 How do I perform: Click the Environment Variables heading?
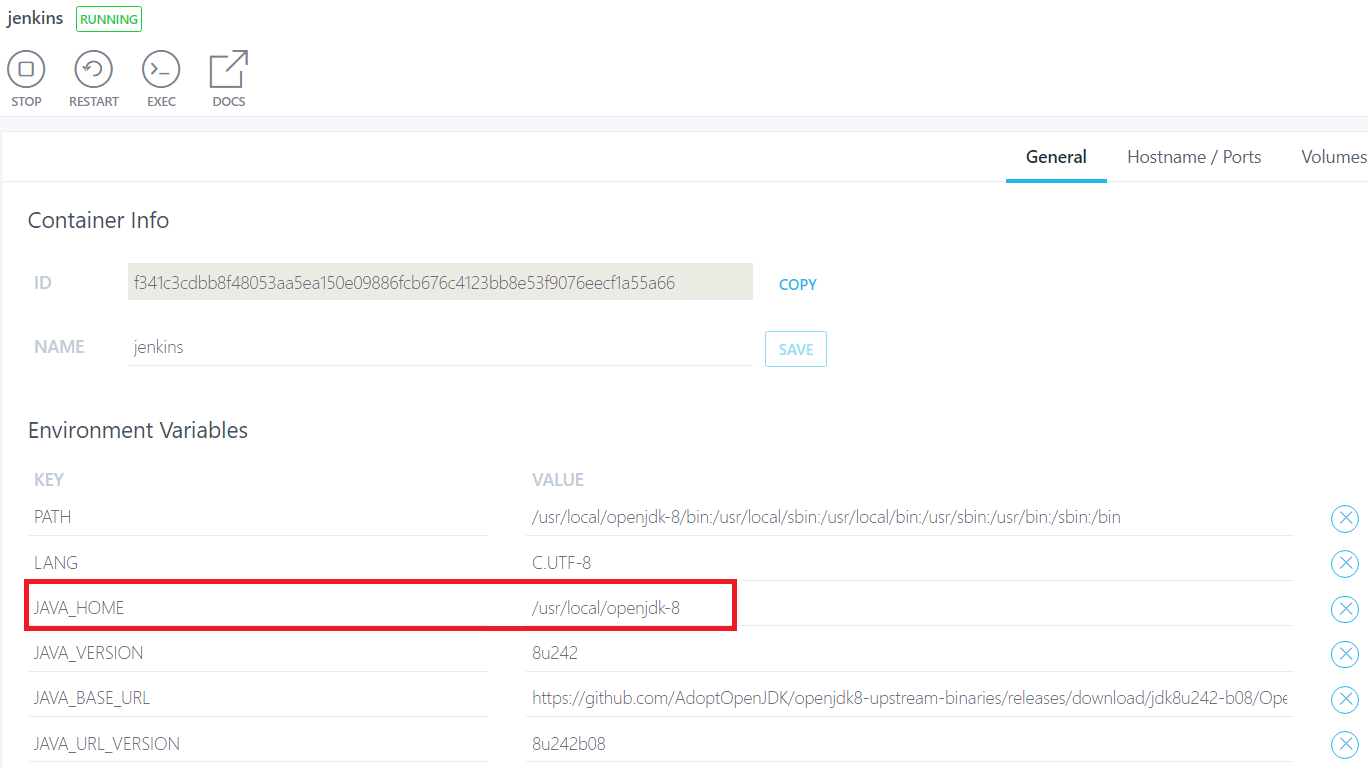(x=138, y=430)
